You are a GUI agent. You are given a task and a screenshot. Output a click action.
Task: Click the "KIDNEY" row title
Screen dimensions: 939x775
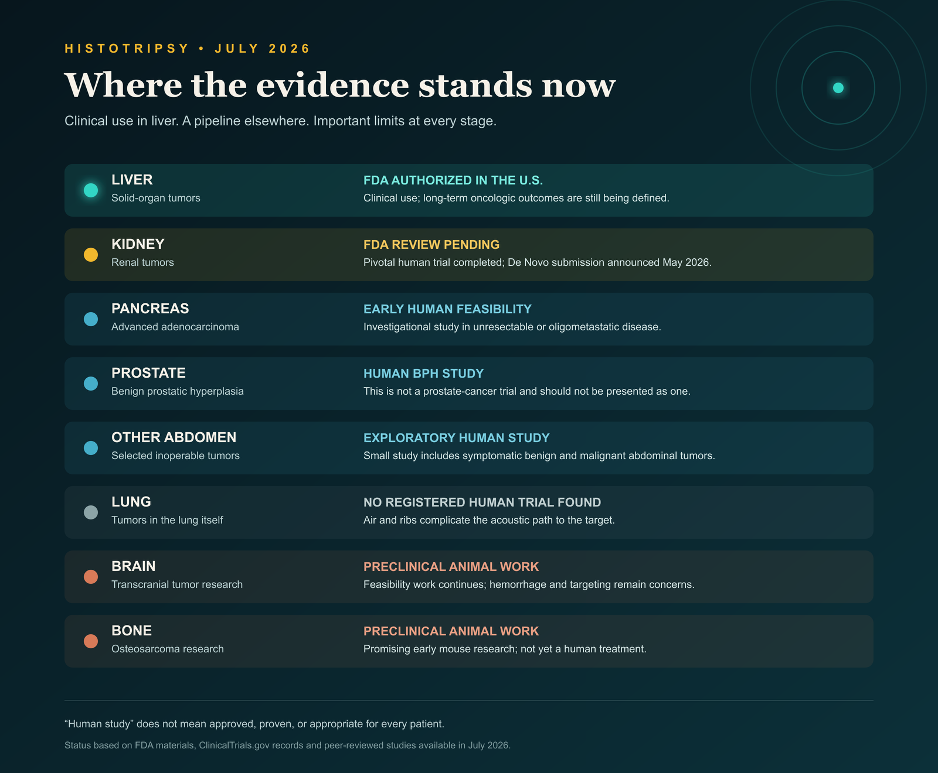pos(138,244)
